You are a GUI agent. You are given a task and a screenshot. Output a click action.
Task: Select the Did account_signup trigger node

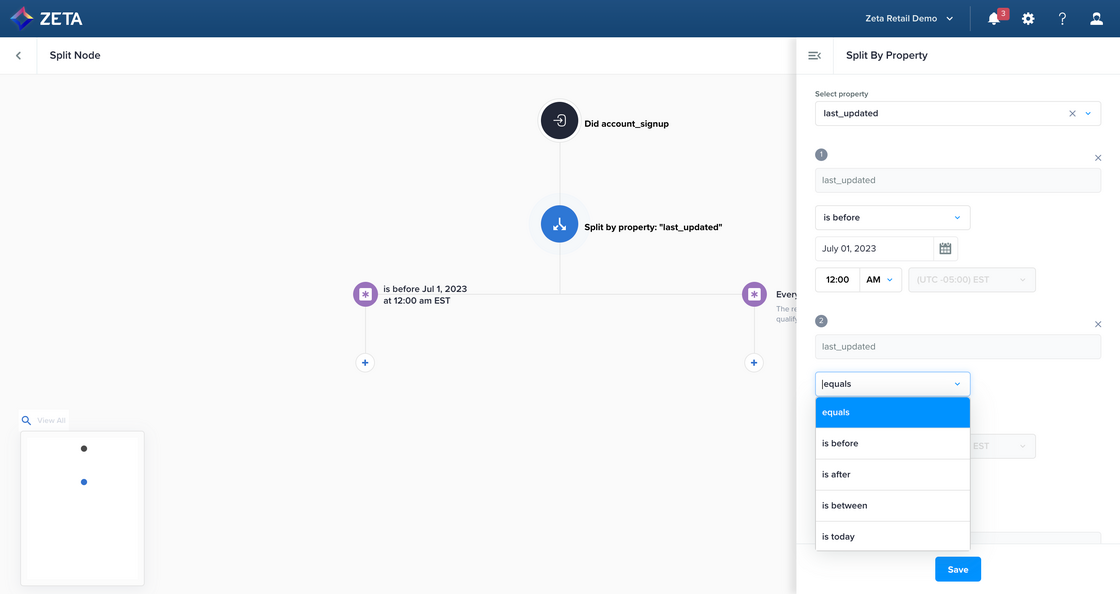tap(560, 121)
